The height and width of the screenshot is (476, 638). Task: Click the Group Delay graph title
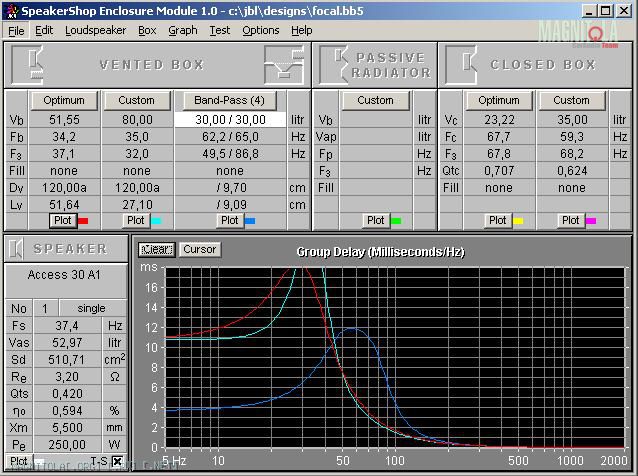coord(380,252)
